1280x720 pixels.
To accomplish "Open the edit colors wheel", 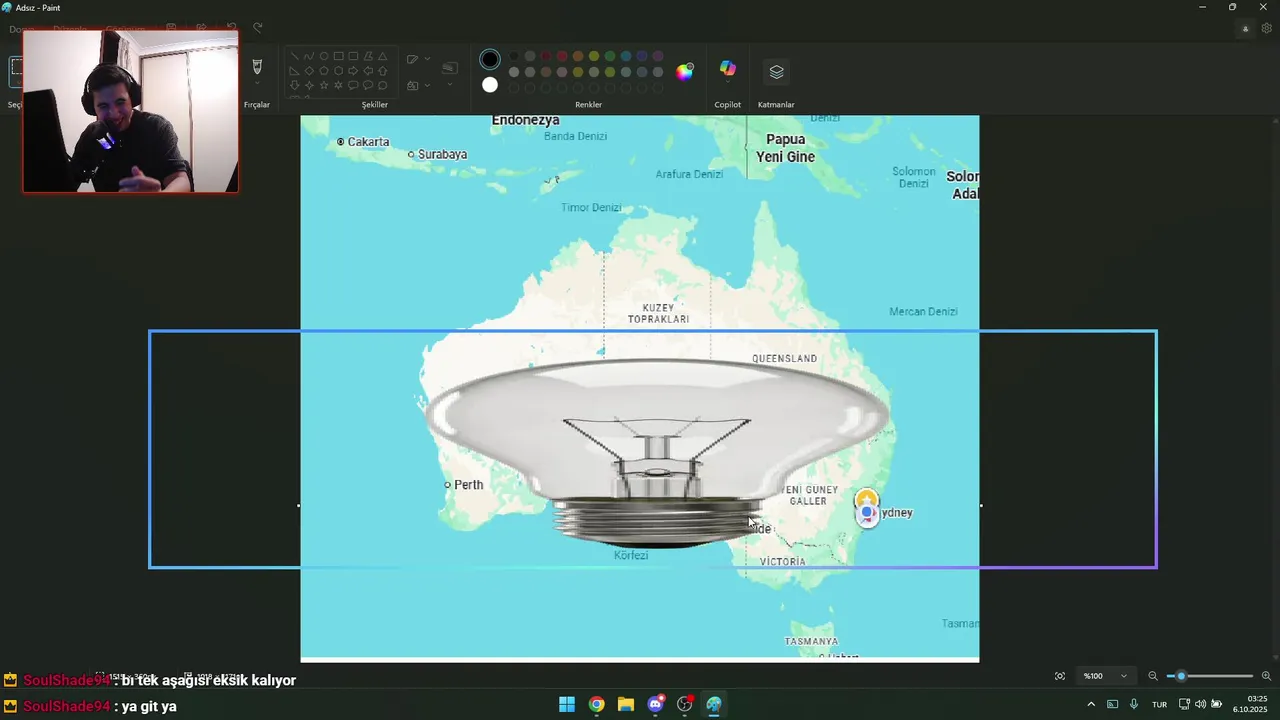I will (x=684, y=72).
